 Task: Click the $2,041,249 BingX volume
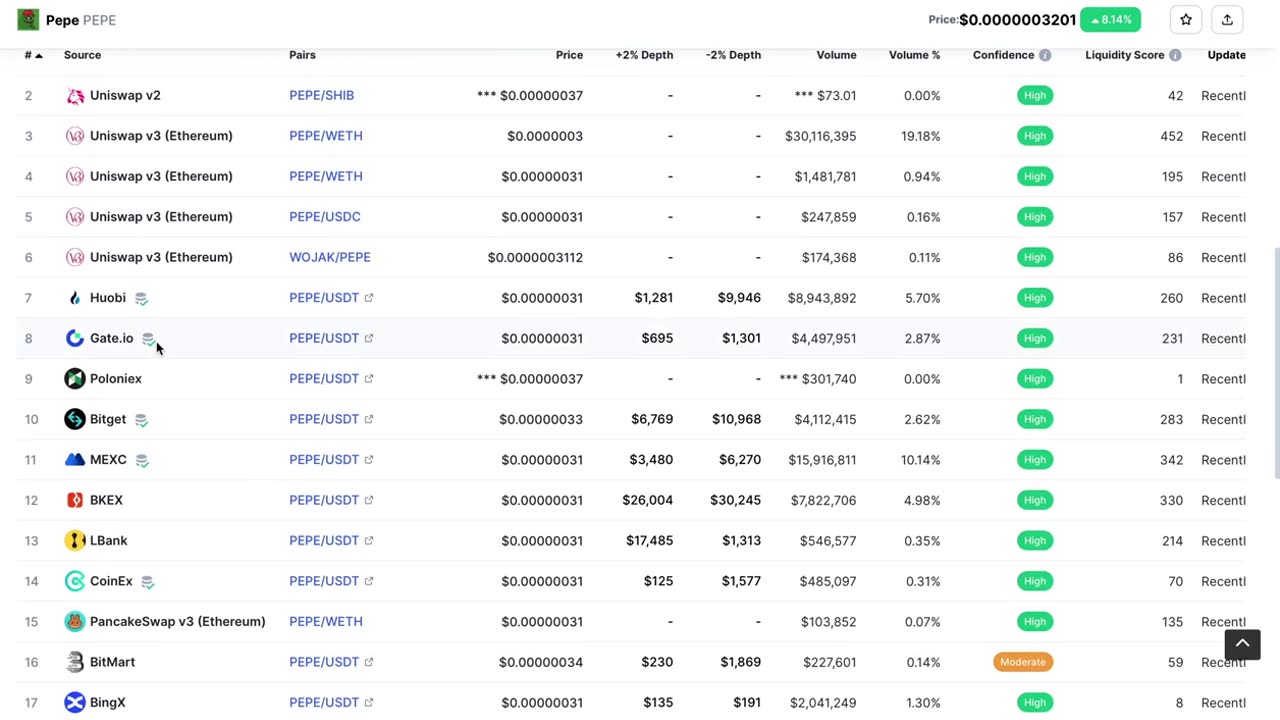pos(823,703)
